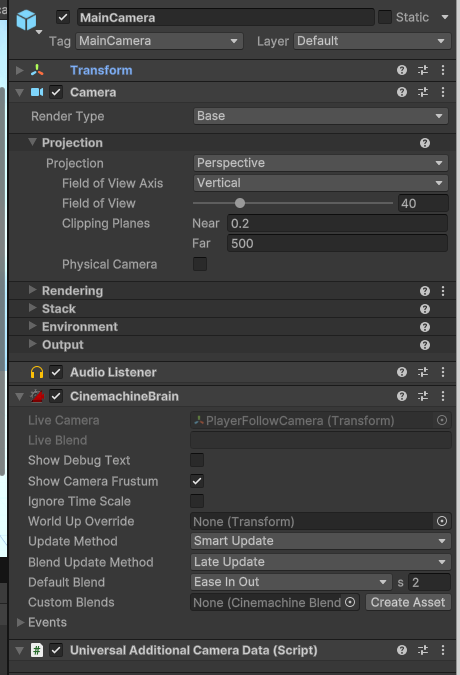Open help for Universal Additional Camera Data
The image size is (460, 675).
pos(402,650)
